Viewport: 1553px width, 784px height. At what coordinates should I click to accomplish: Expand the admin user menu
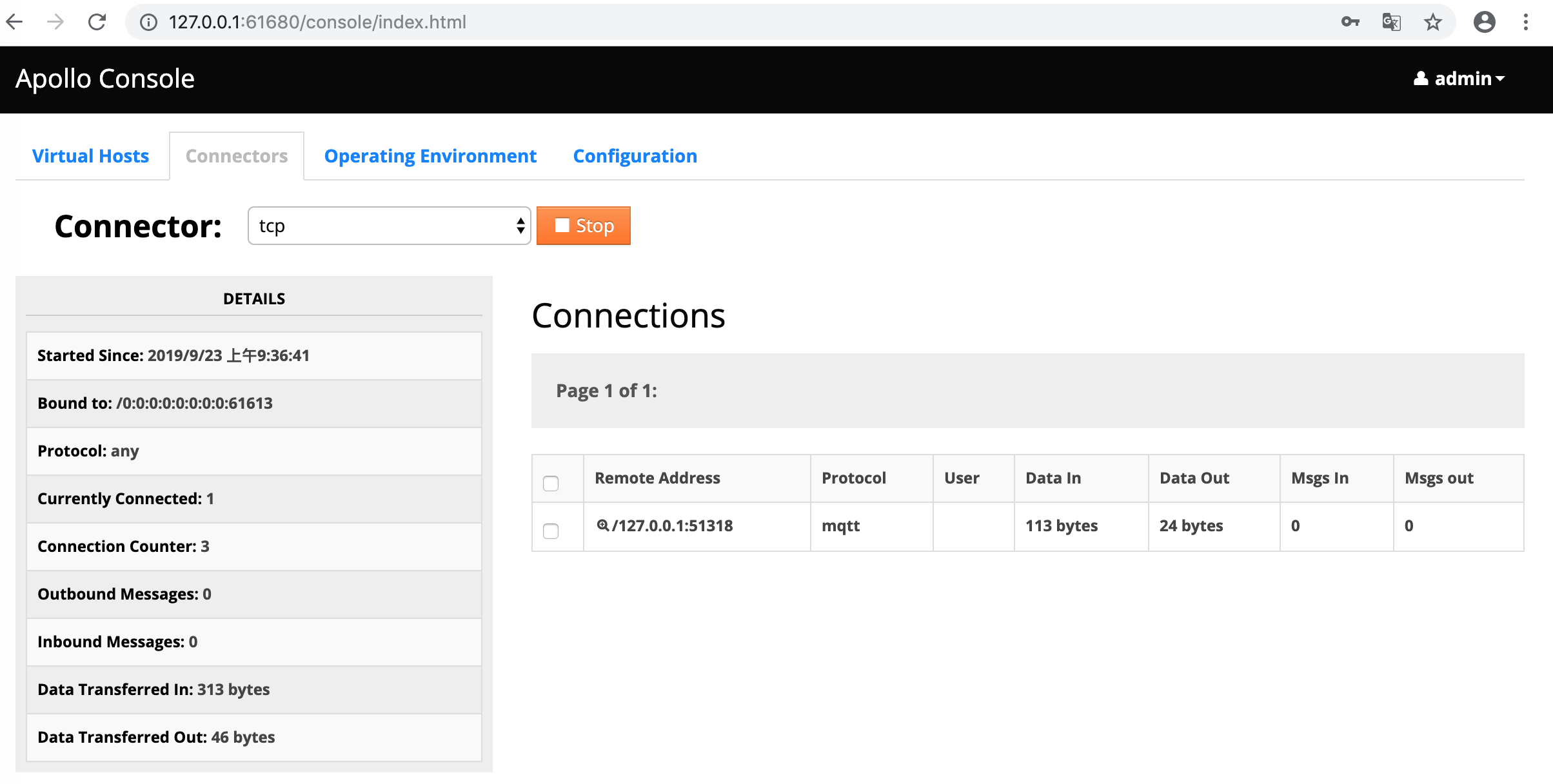click(x=1459, y=79)
